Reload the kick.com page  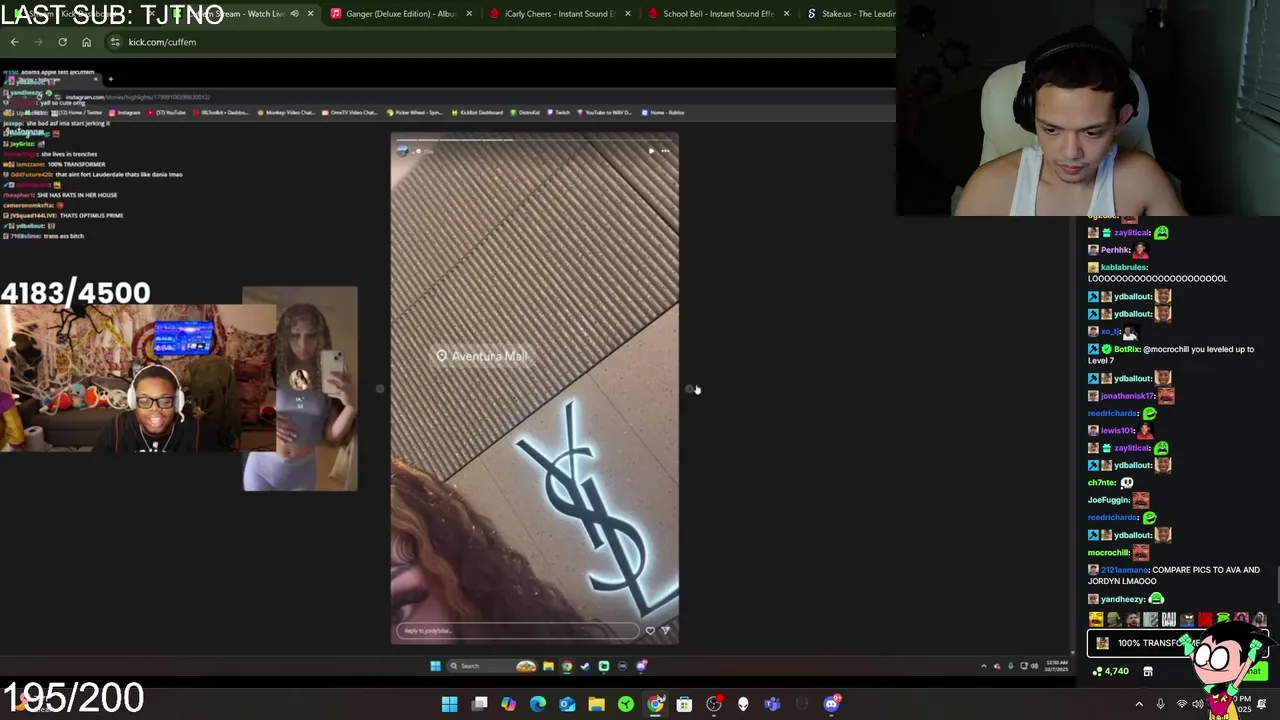tap(62, 42)
